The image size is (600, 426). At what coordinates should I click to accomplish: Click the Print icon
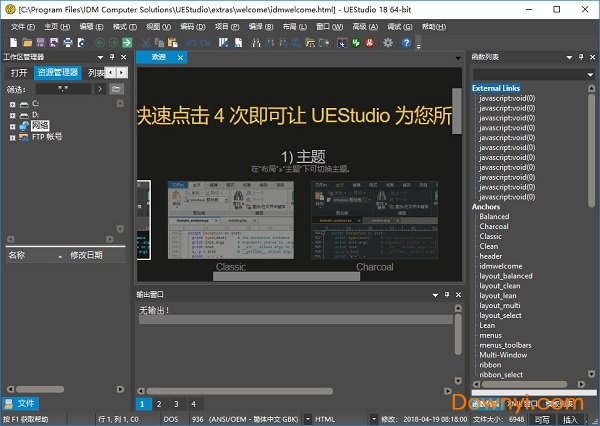click(68, 42)
